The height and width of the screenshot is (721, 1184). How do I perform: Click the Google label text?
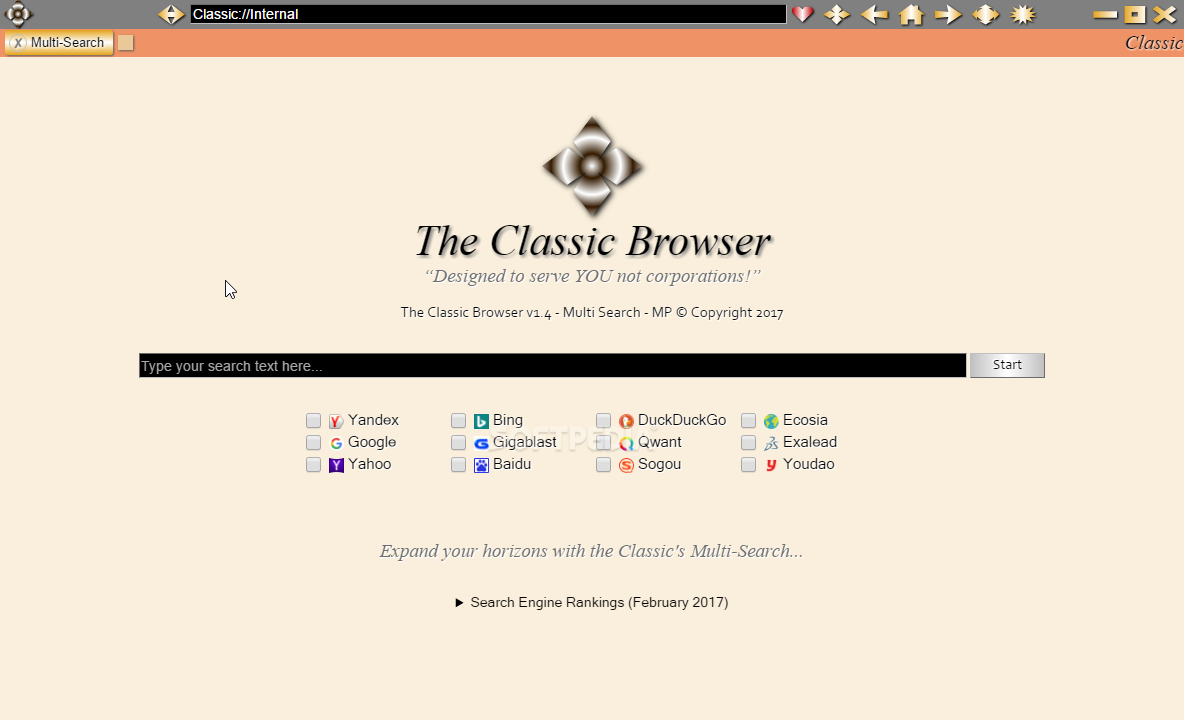[x=372, y=442]
